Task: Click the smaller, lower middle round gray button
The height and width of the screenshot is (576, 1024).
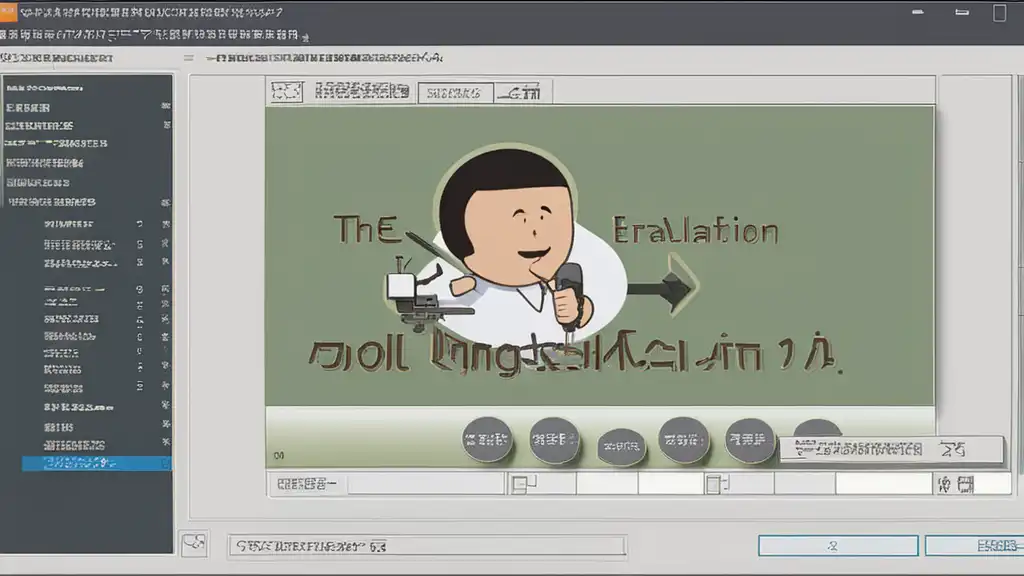Action: [x=621, y=447]
